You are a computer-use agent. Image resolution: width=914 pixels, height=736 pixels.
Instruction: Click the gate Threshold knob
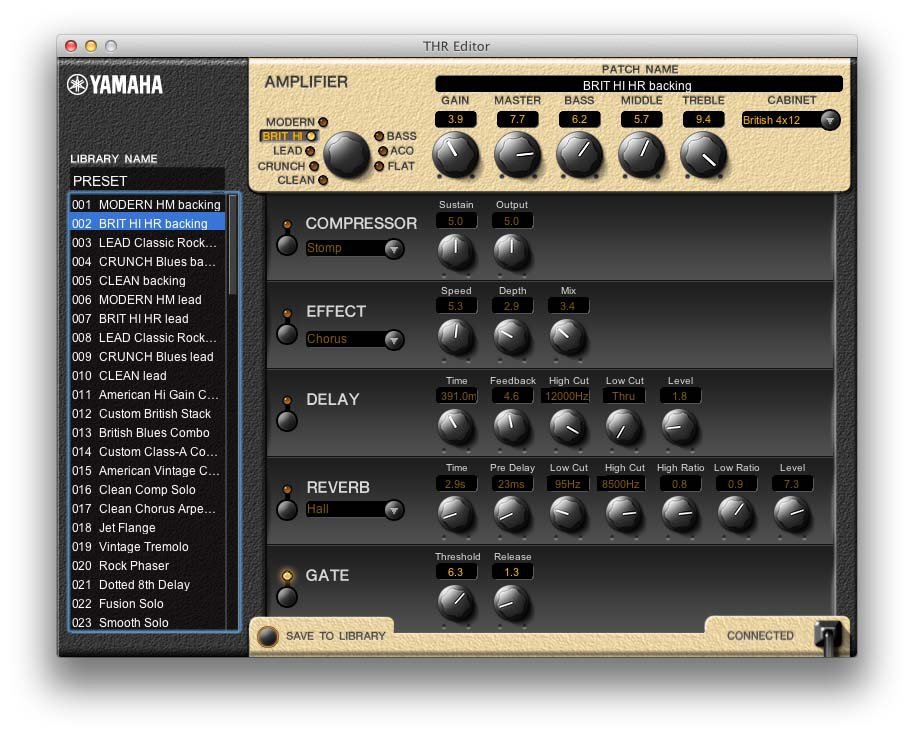455,603
